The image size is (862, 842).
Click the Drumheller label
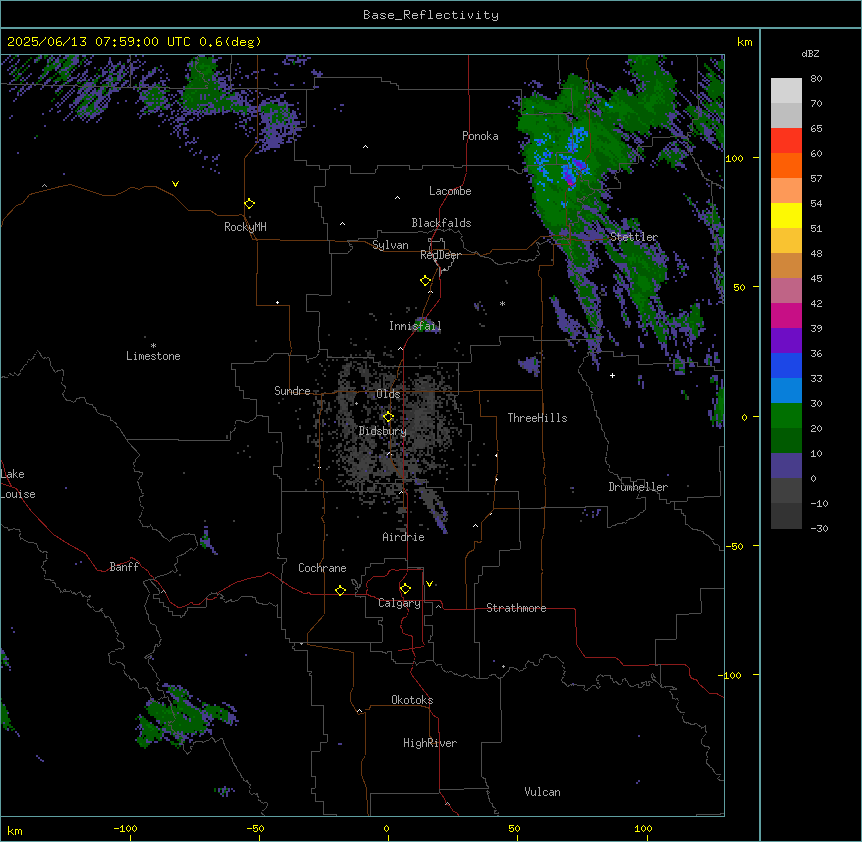pos(638,487)
